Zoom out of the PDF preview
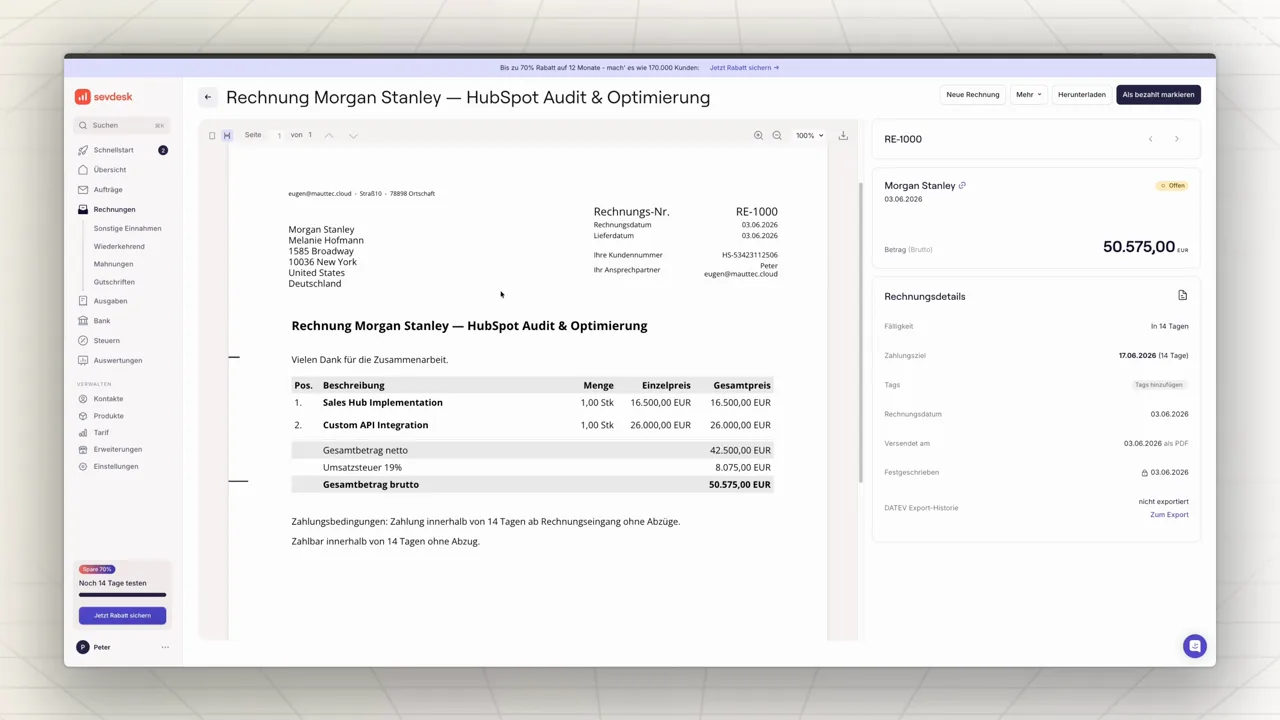The image size is (1280, 720). (777, 135)
